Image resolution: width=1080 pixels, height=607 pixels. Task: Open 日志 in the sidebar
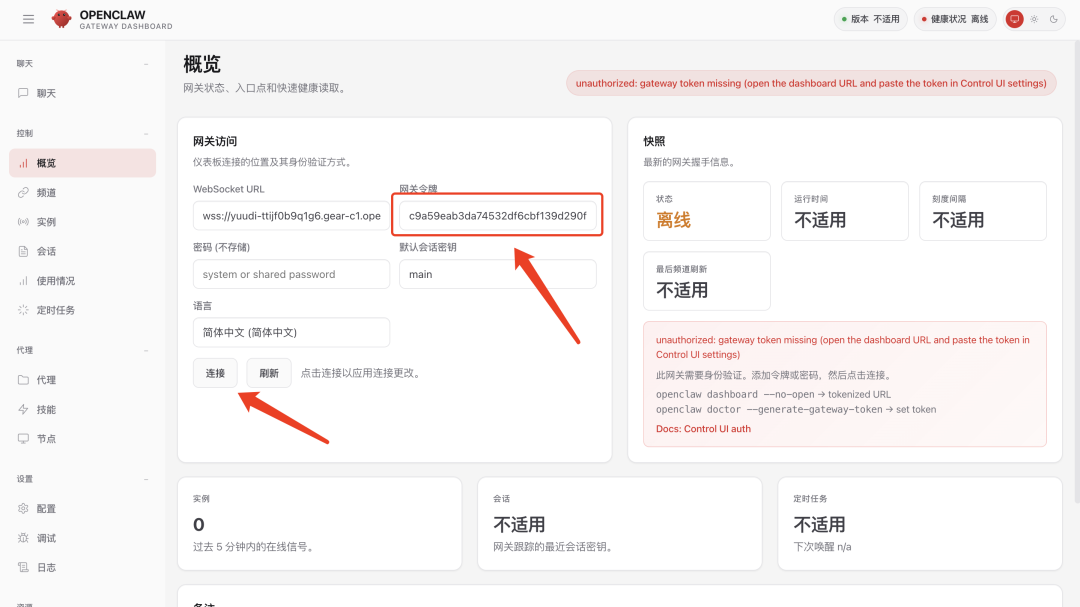[83, 567]
